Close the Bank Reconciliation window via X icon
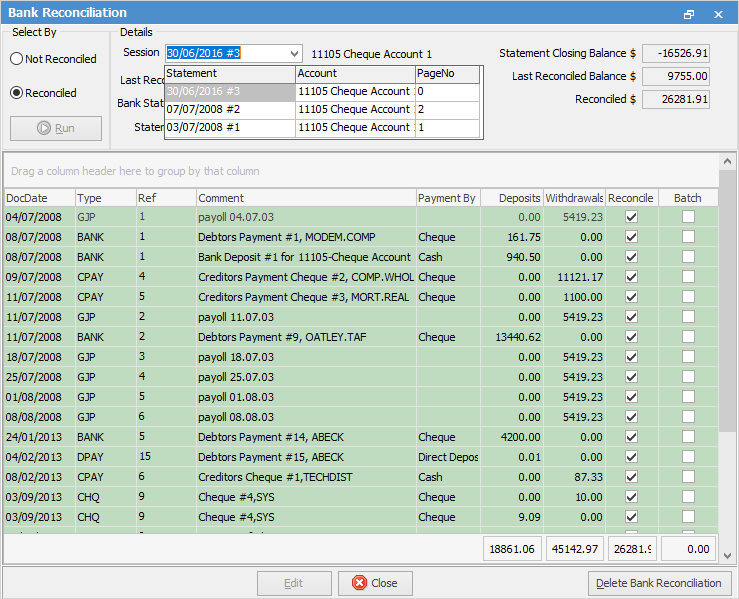This screenshot has width=739, height=599. click(x=718, y=14)
